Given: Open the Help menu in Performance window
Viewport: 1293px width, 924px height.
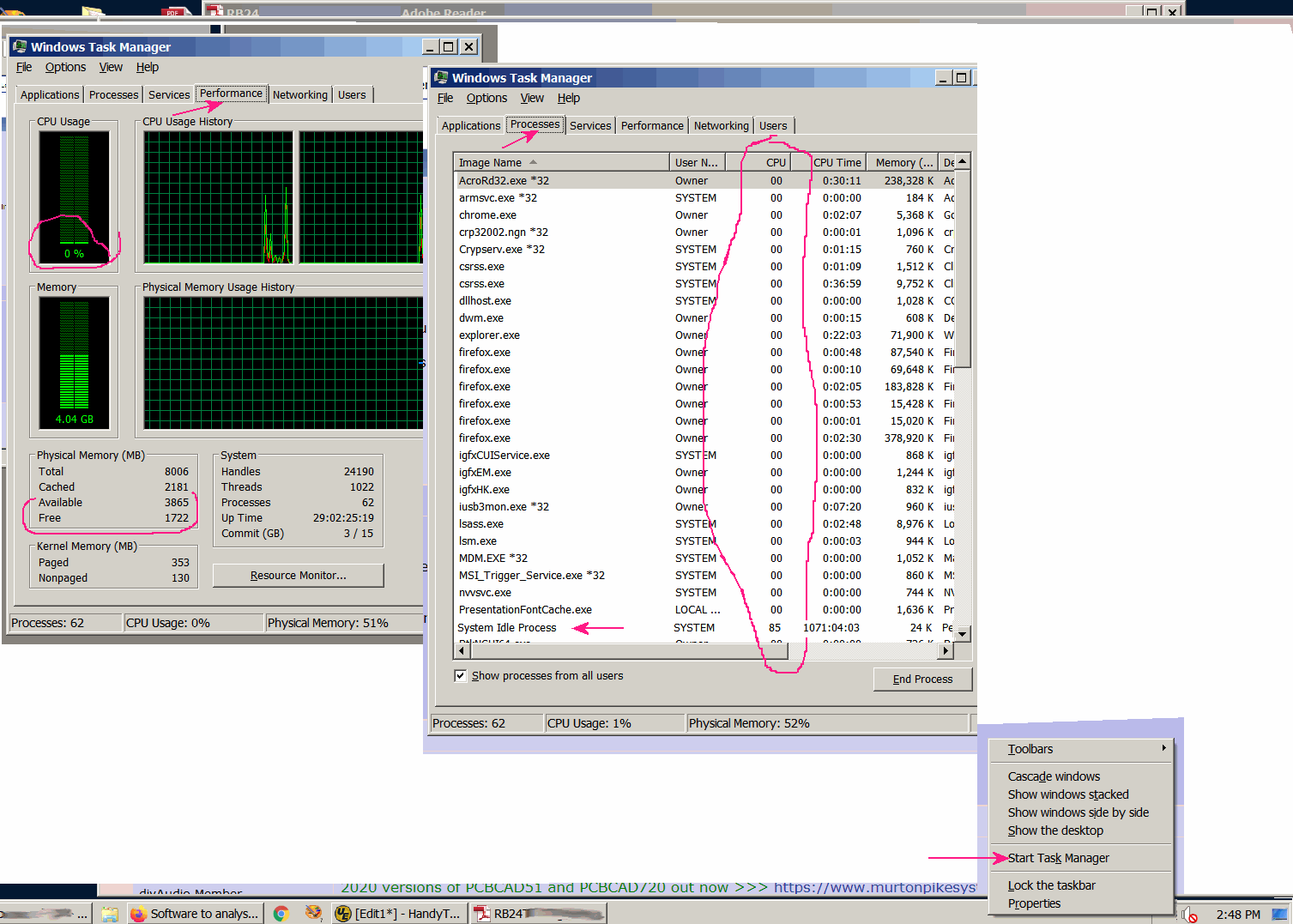Looking at the screenshot, I should point(148,67).
